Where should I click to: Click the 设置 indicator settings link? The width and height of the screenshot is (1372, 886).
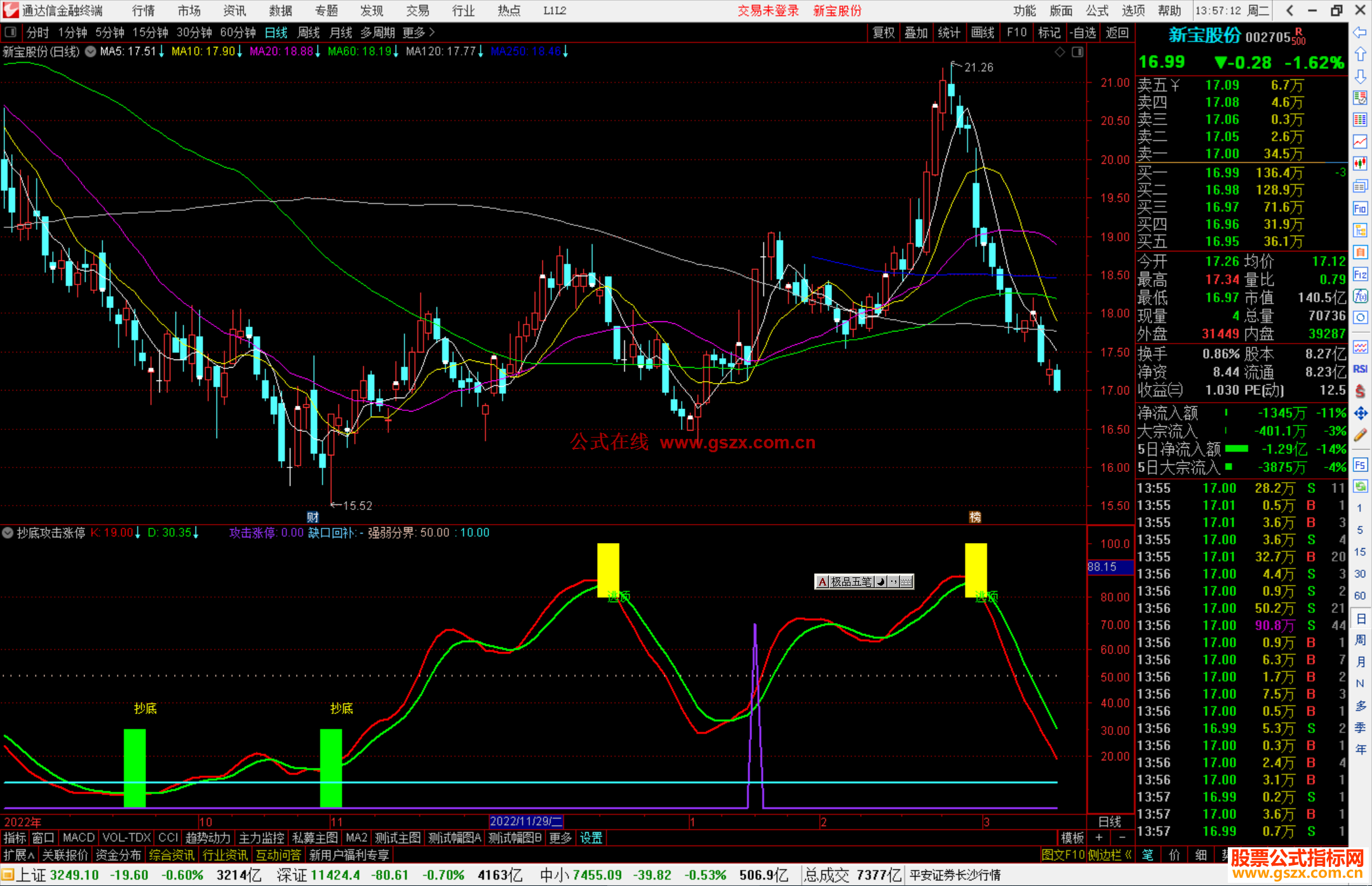coord(591,838)
